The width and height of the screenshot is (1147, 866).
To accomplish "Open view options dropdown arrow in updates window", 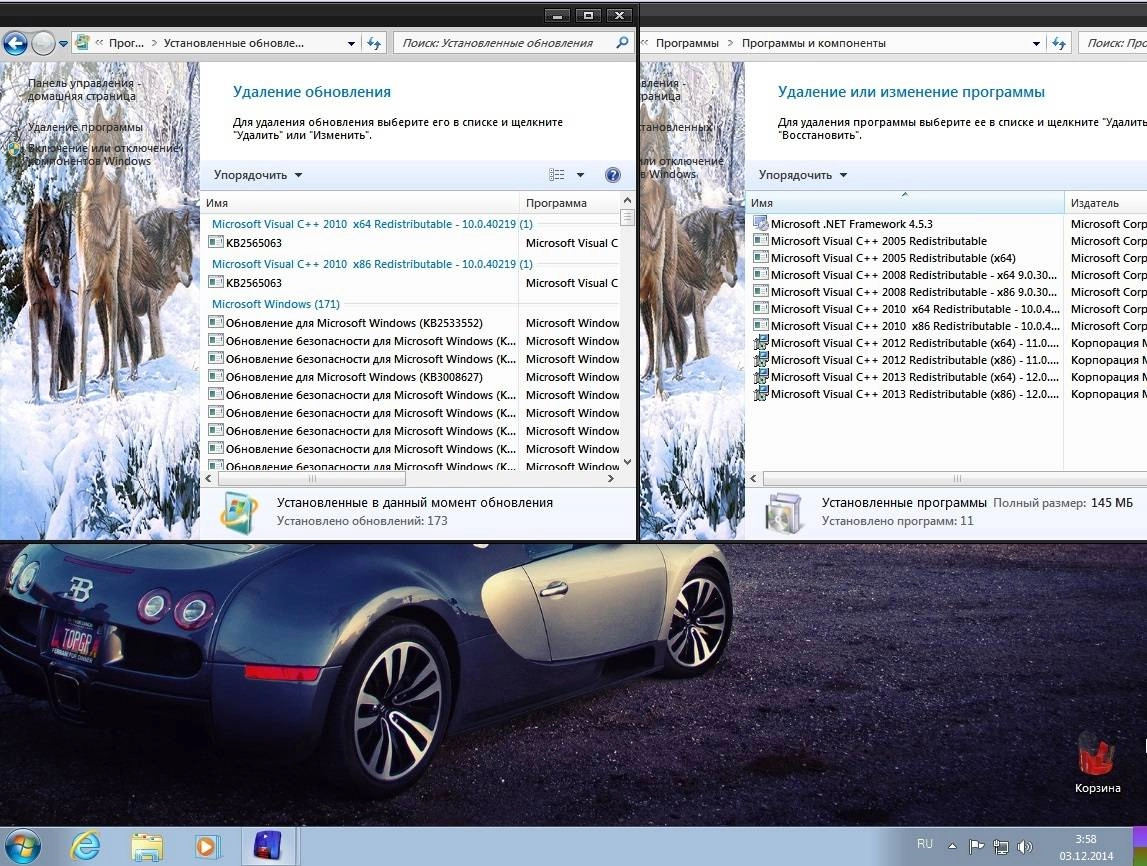I will [x=580, y=175].
